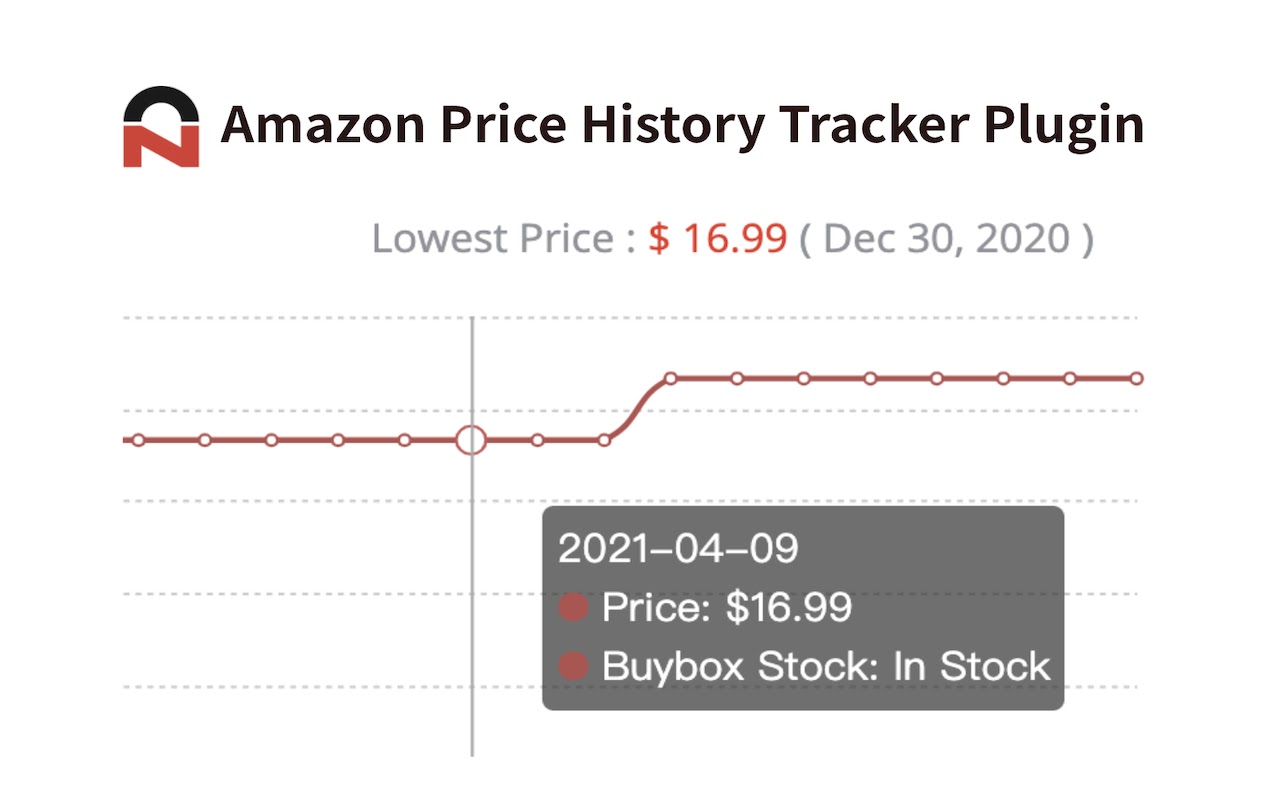Click the Dec 30, 2020 lowest price date
1280x800 pixels.
point(946,239)
